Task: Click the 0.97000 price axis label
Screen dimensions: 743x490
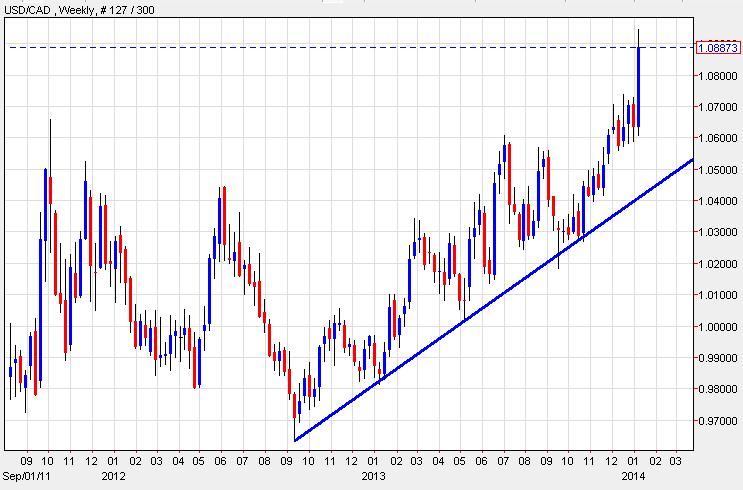Action: coord(718,421)
